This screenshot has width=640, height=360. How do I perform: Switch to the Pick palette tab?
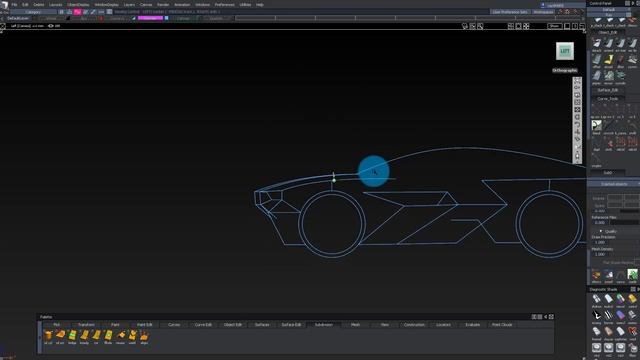coord(56,324)
